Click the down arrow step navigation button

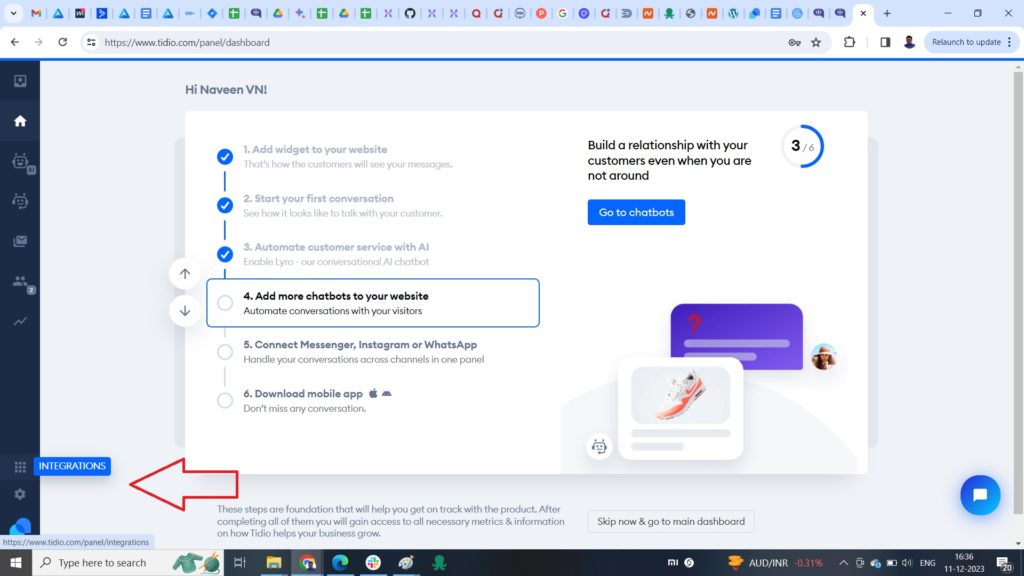[185, 310]
